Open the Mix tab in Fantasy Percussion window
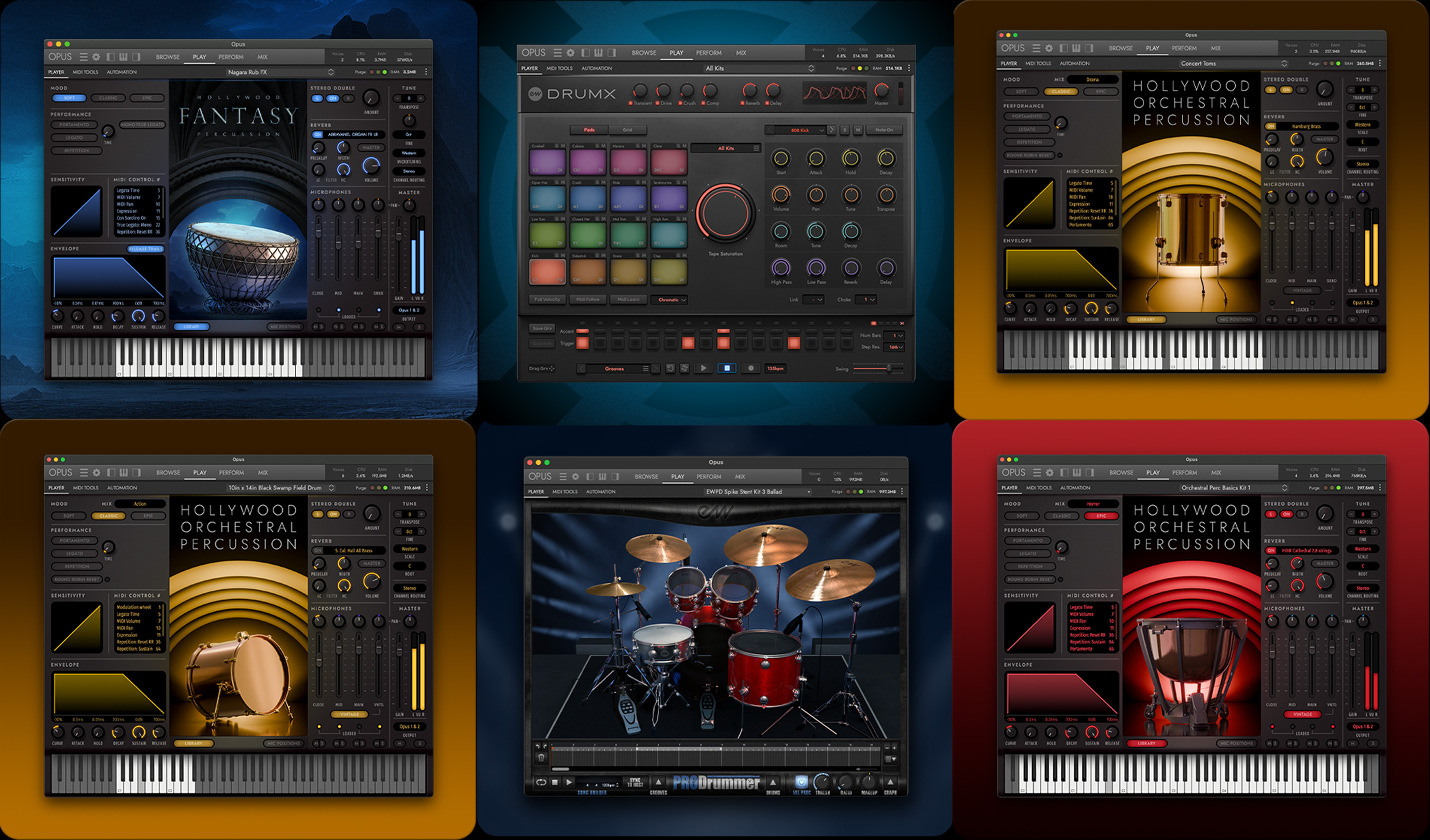Screen dimensions: 1430x840 click(262, 57)
